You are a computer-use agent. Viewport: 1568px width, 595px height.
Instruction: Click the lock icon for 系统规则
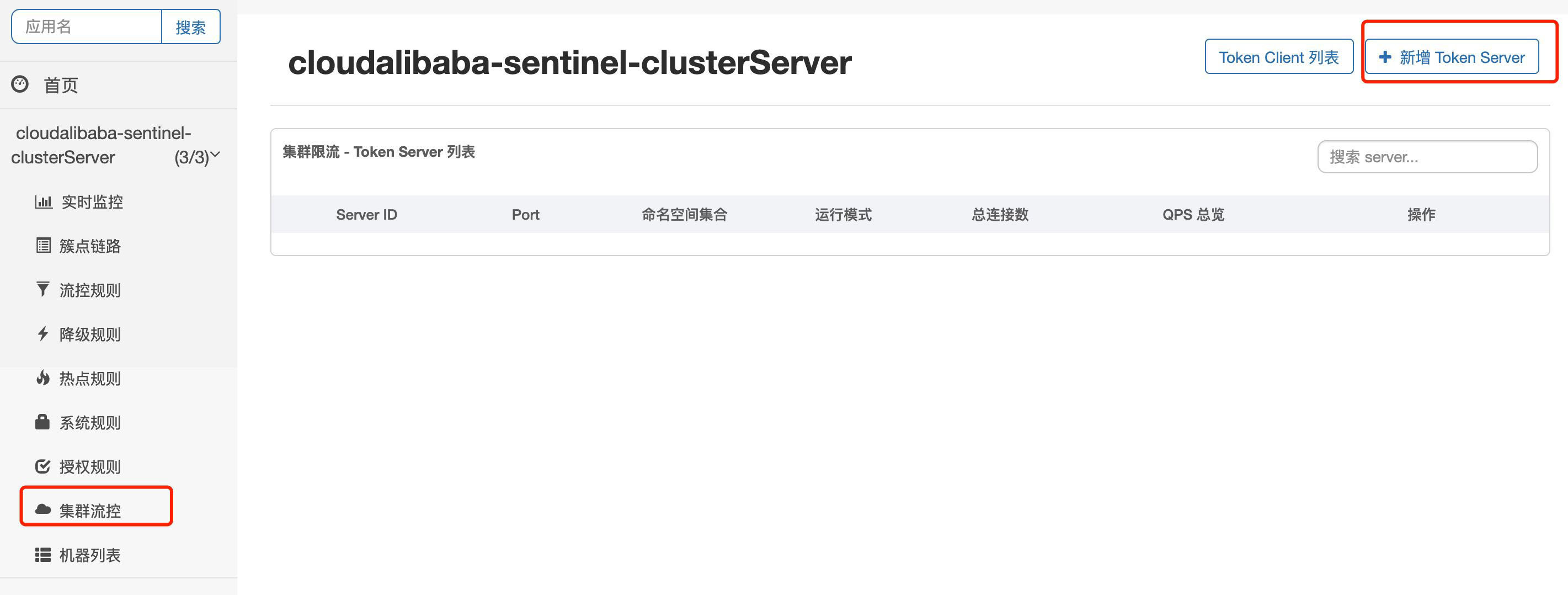42,422
